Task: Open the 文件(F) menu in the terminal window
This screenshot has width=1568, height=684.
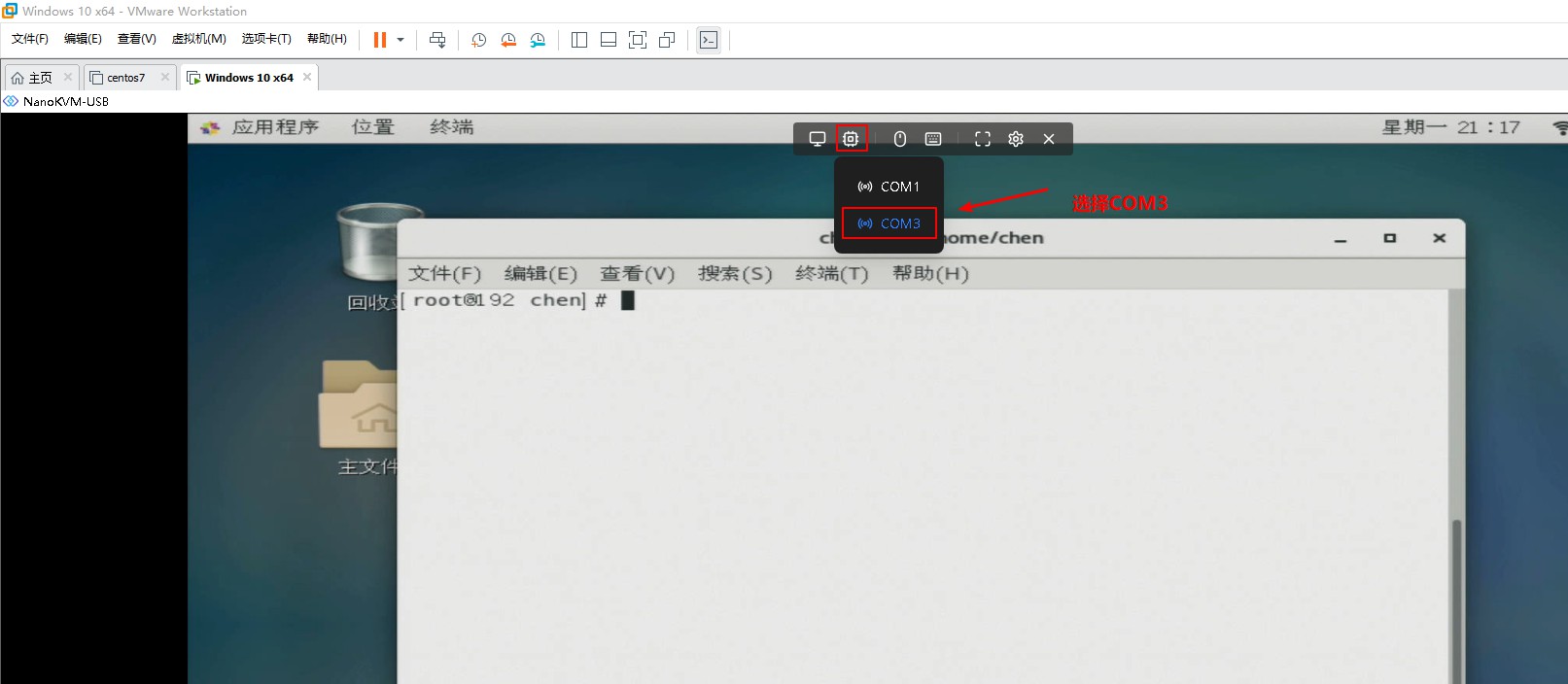Action: [444, 274]
